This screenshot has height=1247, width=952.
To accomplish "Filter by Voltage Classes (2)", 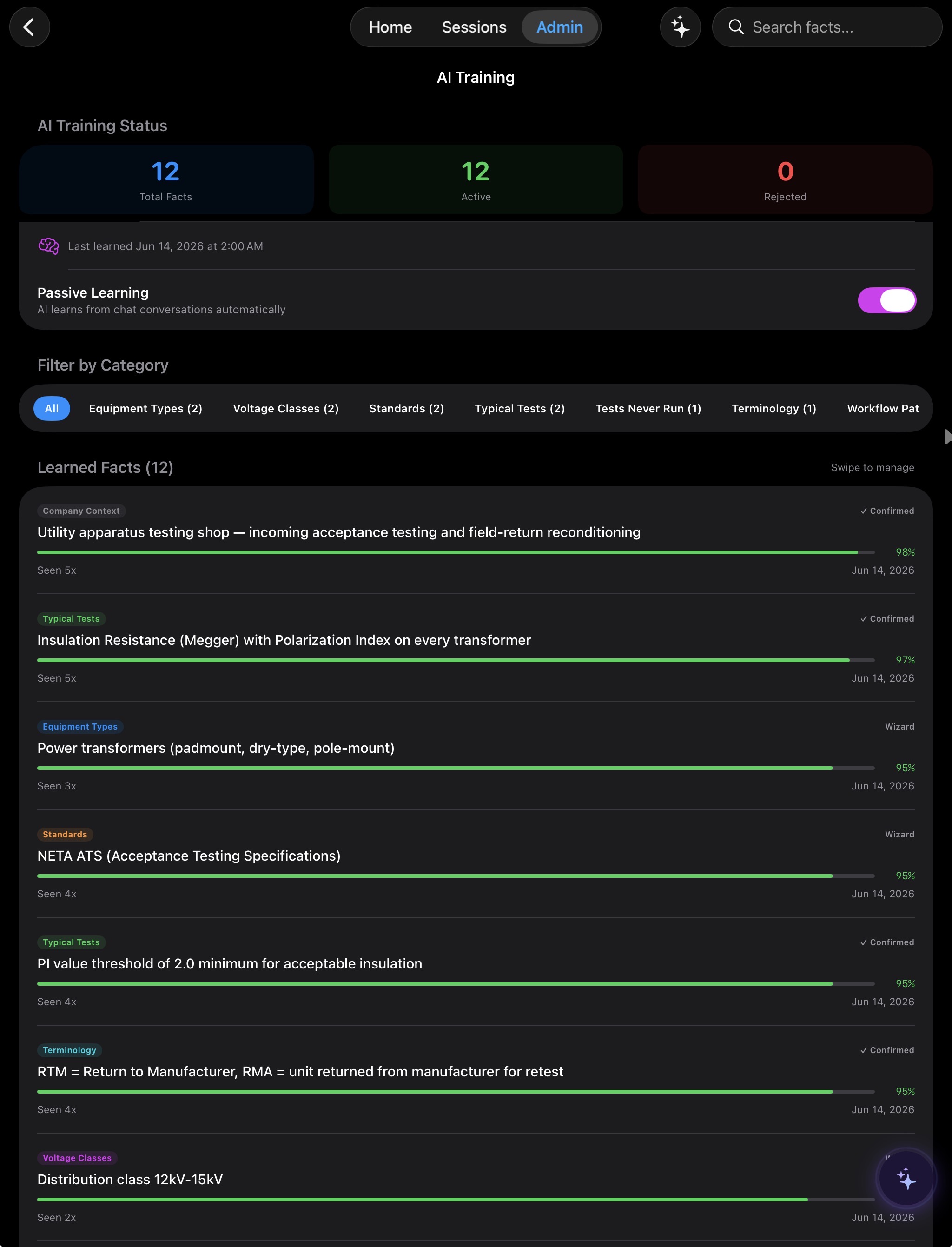I will tap(285, 408).
